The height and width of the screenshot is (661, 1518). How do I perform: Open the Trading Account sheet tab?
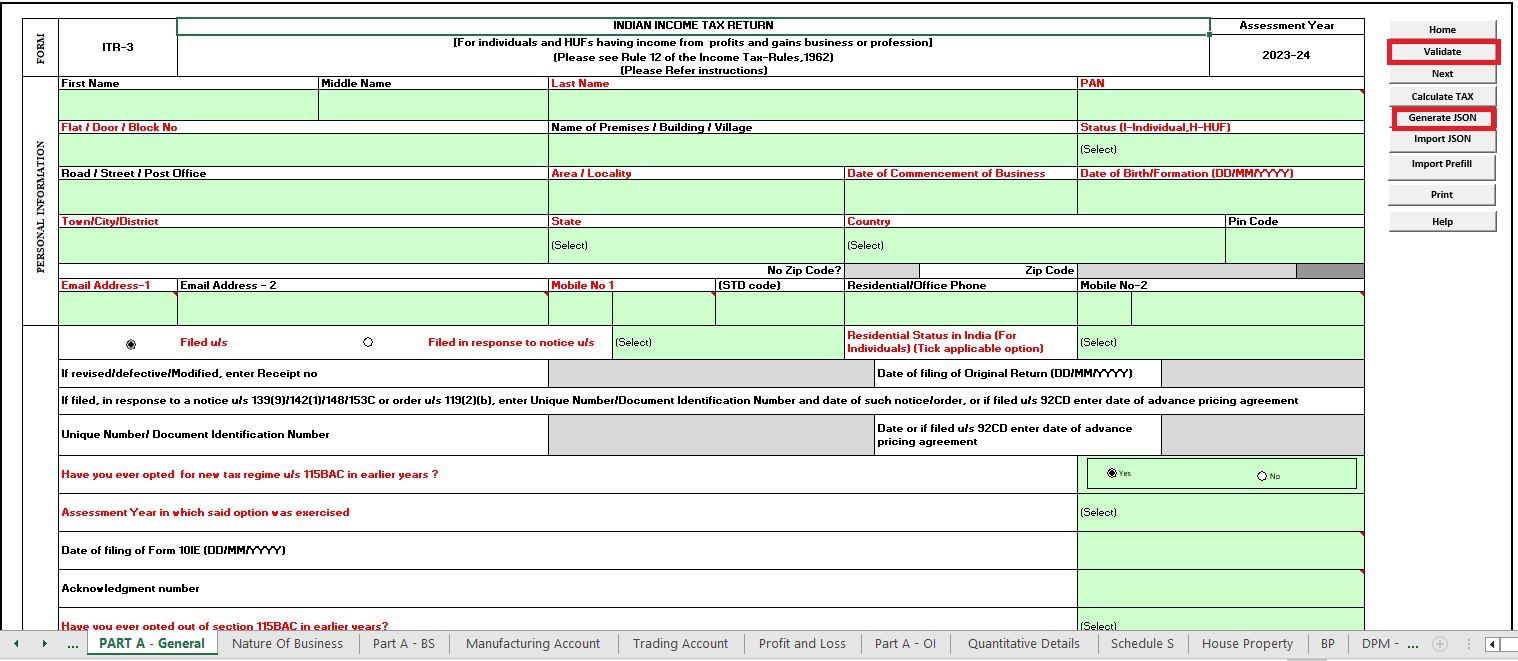click(x=680, y=644)
